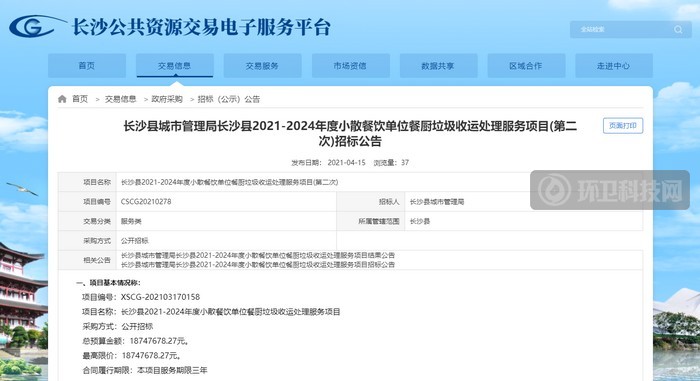Screen dimensions: 700x381
Task: Click the 一、项目基本情况称 heading
Action: tap(108, 283)
